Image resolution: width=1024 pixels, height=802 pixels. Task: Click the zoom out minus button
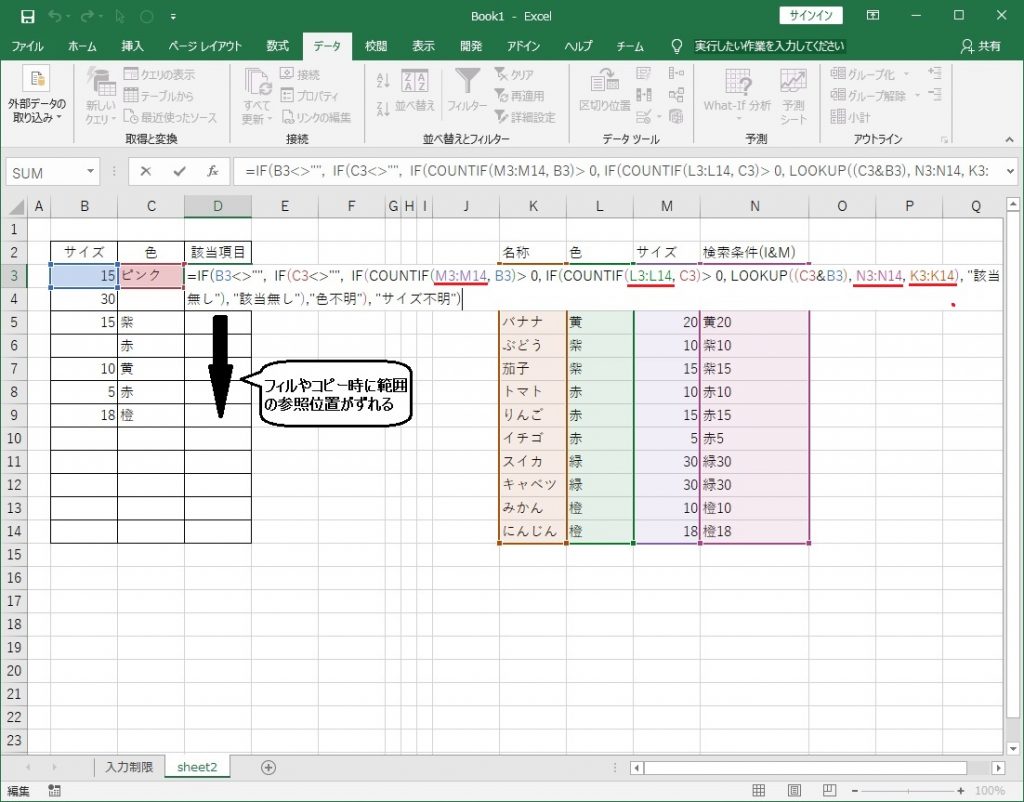pos(854,791)
